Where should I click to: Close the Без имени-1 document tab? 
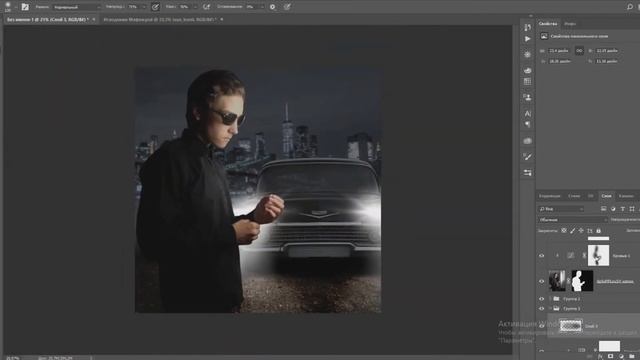94,19
